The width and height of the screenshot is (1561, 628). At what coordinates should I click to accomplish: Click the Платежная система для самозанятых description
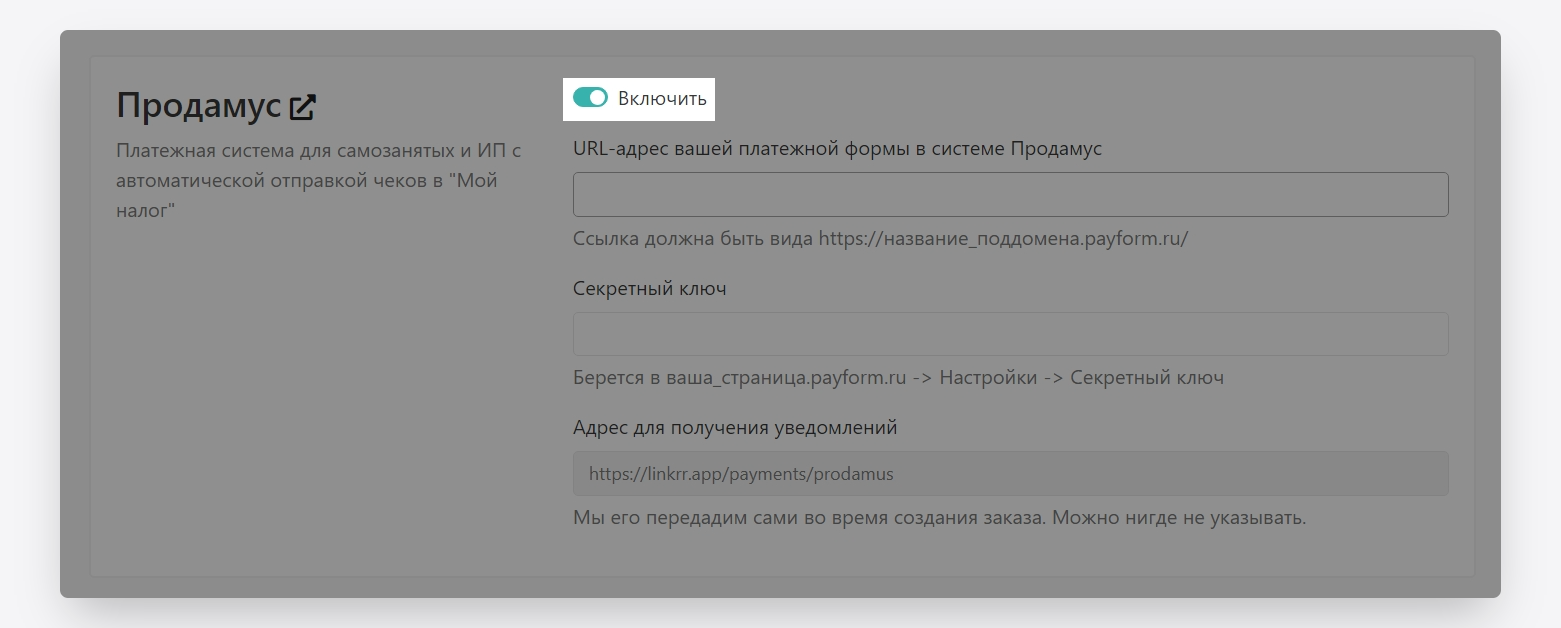point(318,151)
